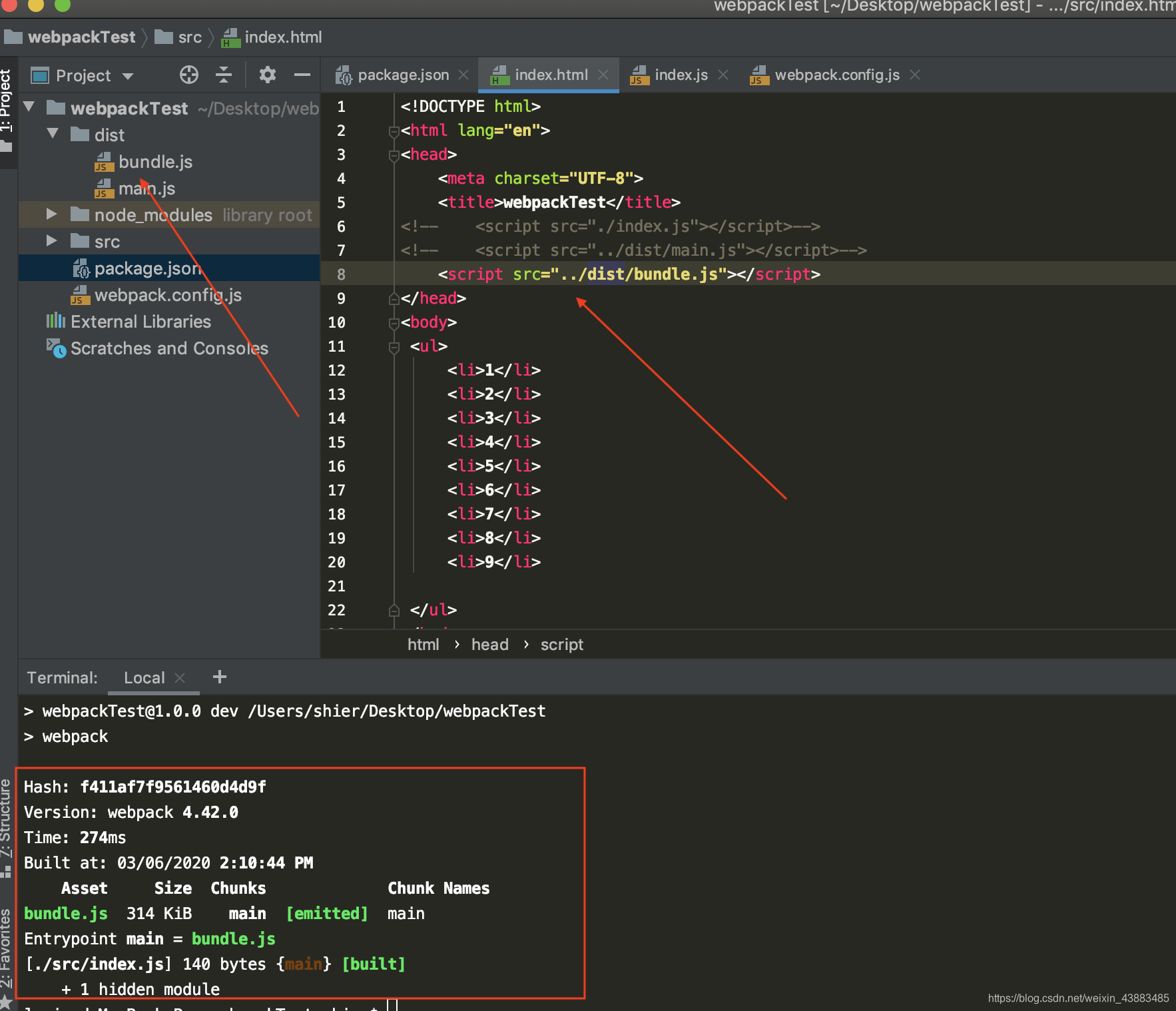Add a new terminal session
Viewport: 1176px width, 1011px height.
pos(220,677)
